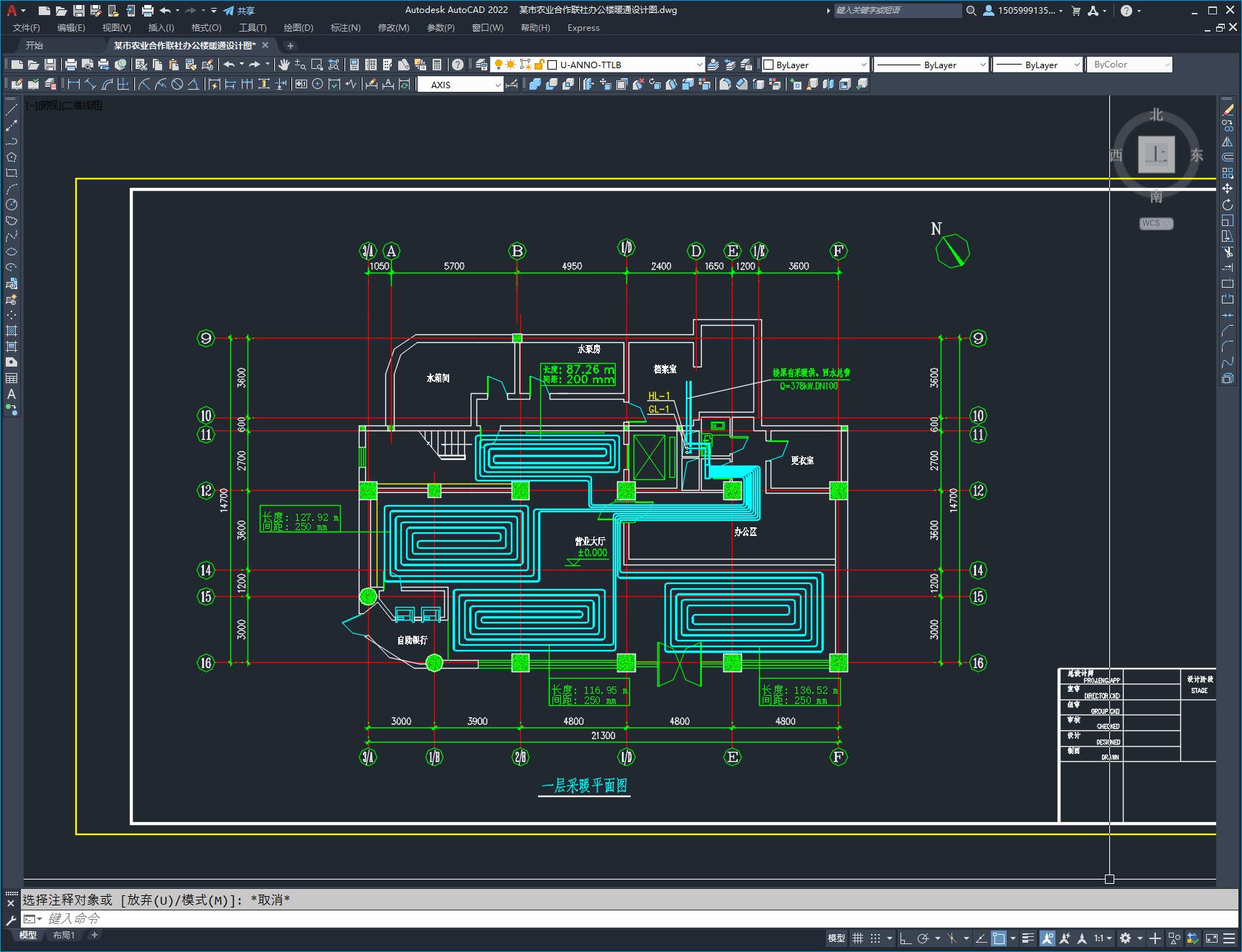Image resolution: width=1242 pixels, height=952 pixels.
Task: Open the ByLayer color control swatch
Action: pyautogui.click(x=814, y=65)
